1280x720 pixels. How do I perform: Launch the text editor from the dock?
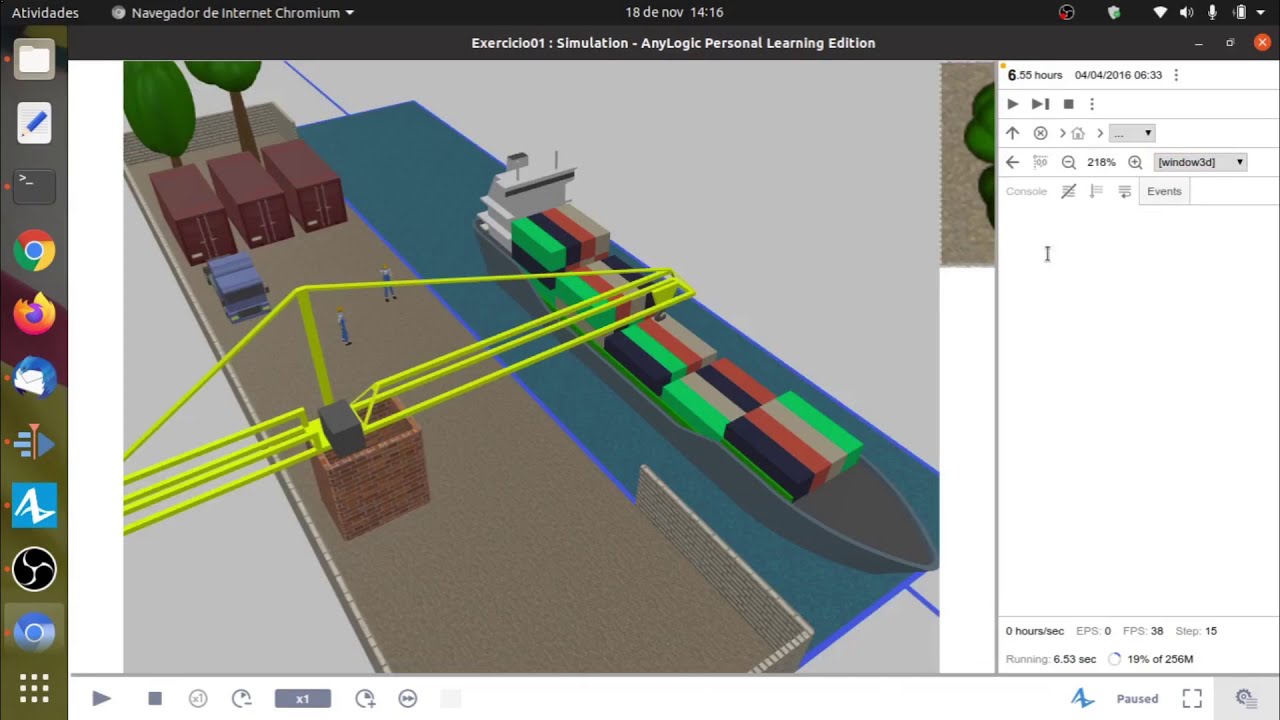34,124
